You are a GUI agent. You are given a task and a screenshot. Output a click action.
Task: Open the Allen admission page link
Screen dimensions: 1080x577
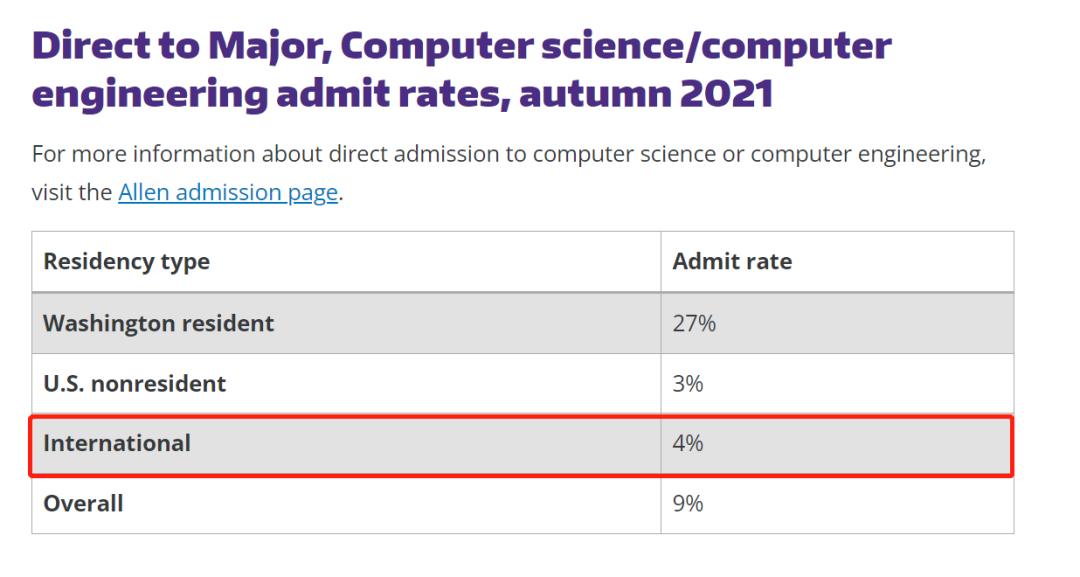227,192
